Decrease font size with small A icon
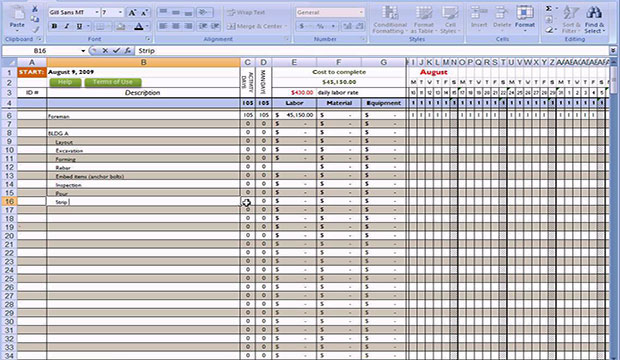This screenshot has height=360, width=620. pos(144,13)
